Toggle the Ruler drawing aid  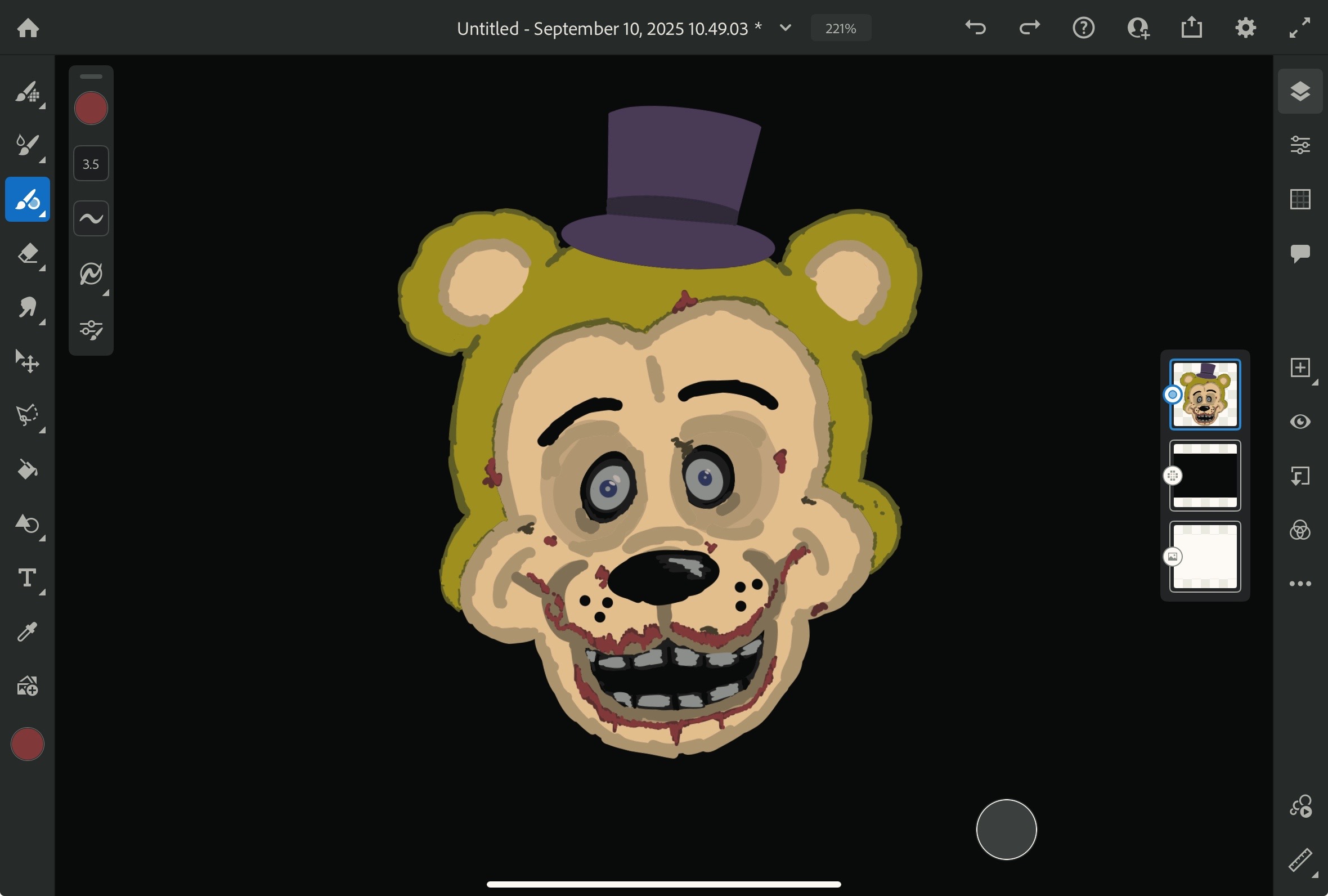[1300, 861]
